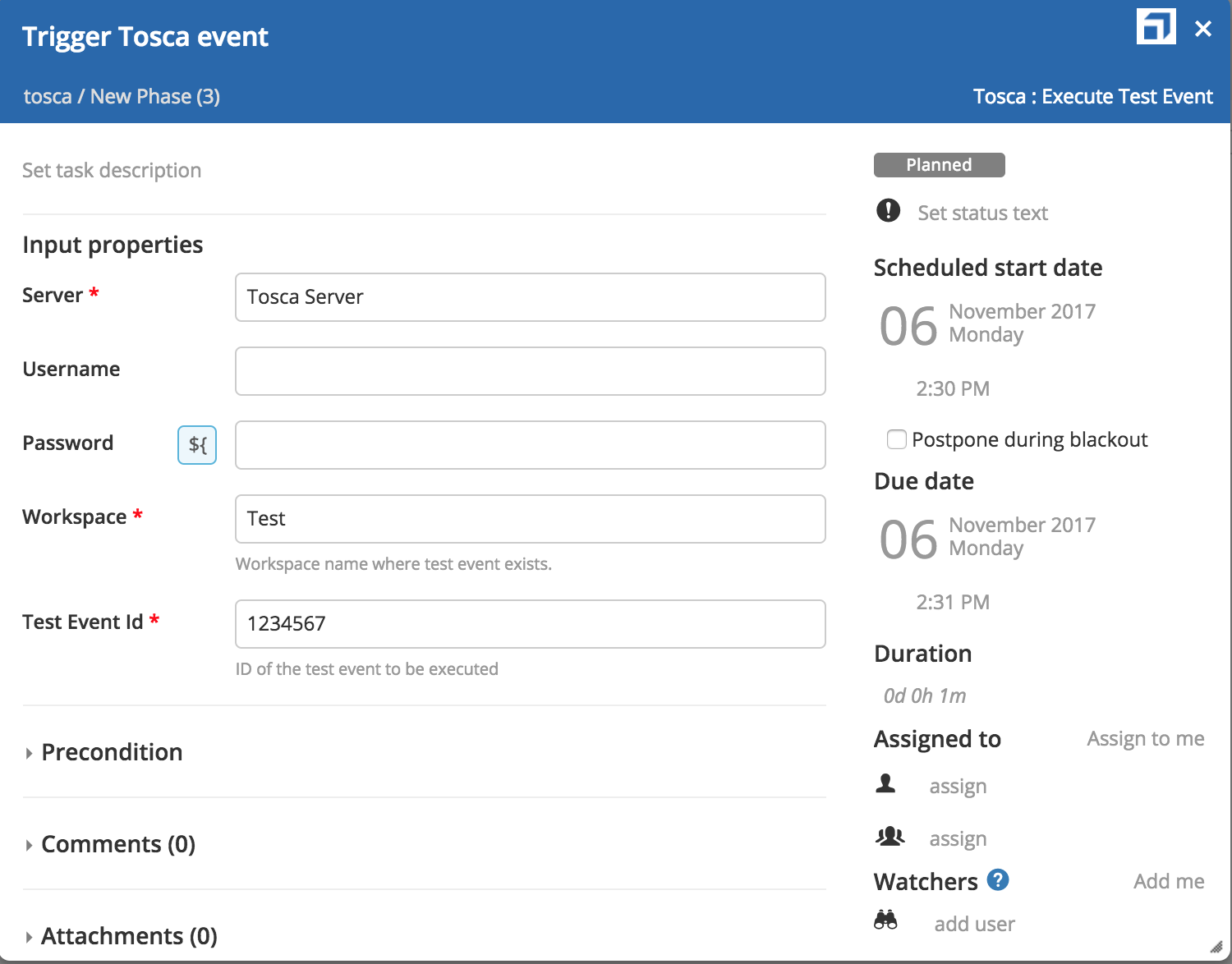Click the Planned status badge

939,165
